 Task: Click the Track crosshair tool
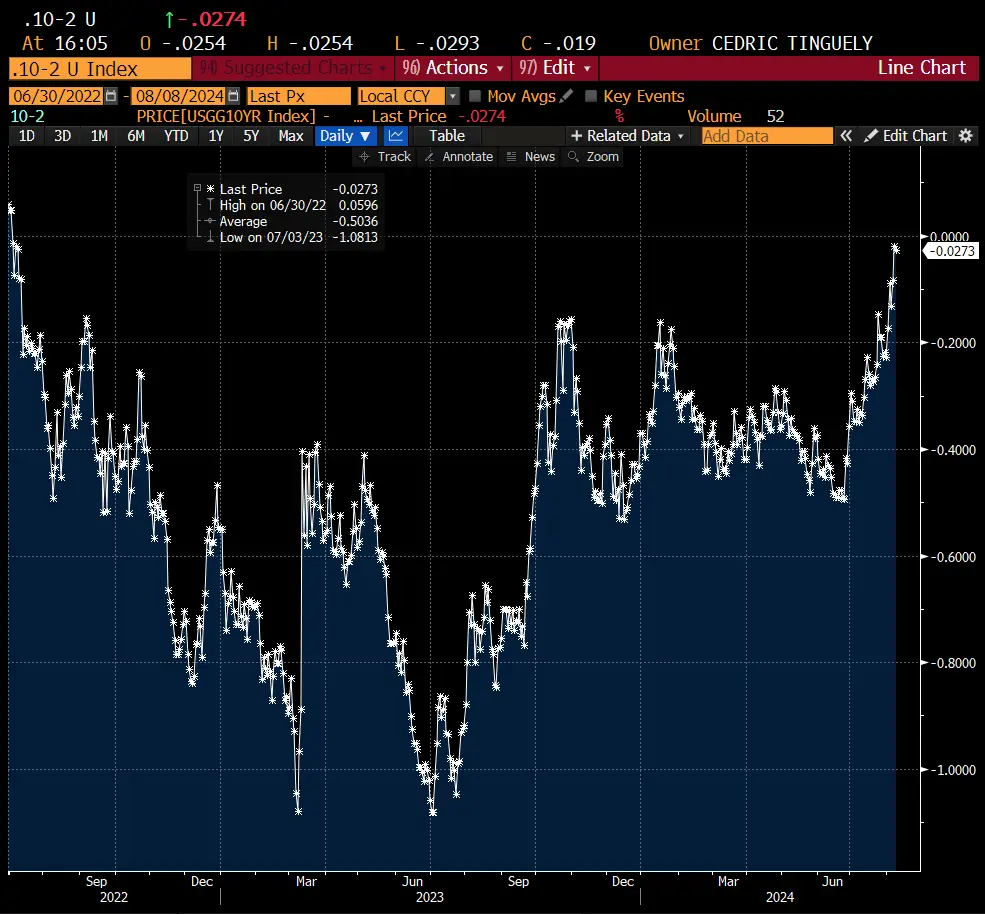coord(385,157)
